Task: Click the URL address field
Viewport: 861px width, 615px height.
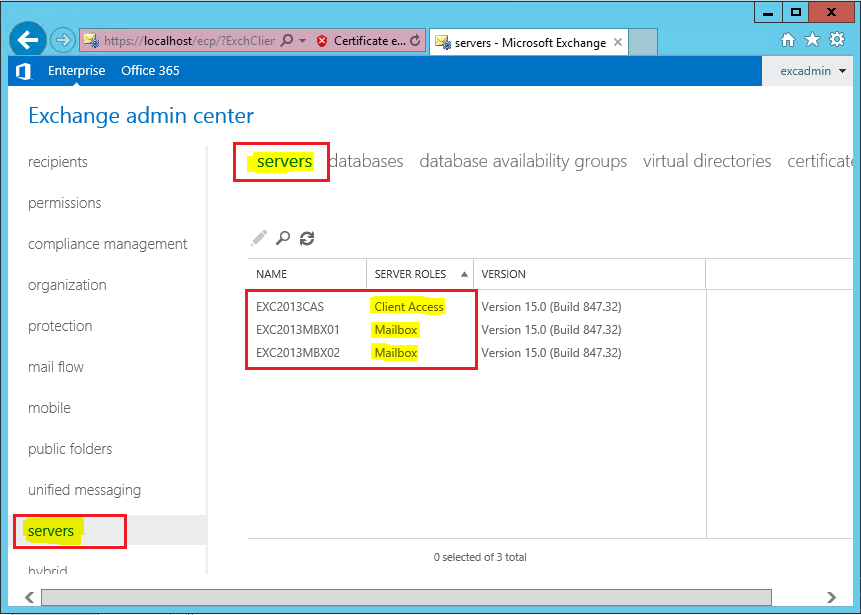Action: 189,41
